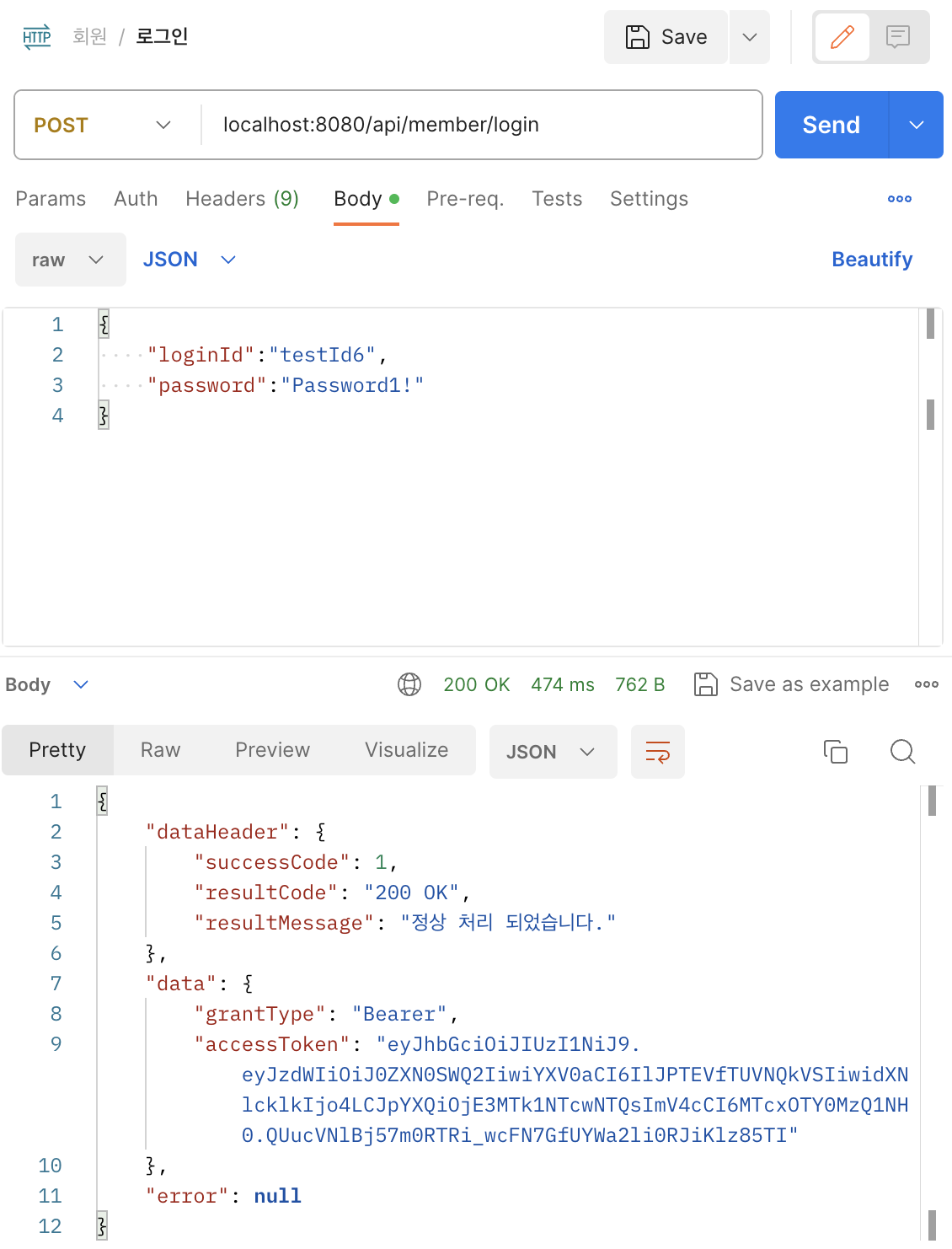The image size is (952, 1249).
Task: Click the resultMessage line in response
Action: pyautogui.click(x=405, y=923)
